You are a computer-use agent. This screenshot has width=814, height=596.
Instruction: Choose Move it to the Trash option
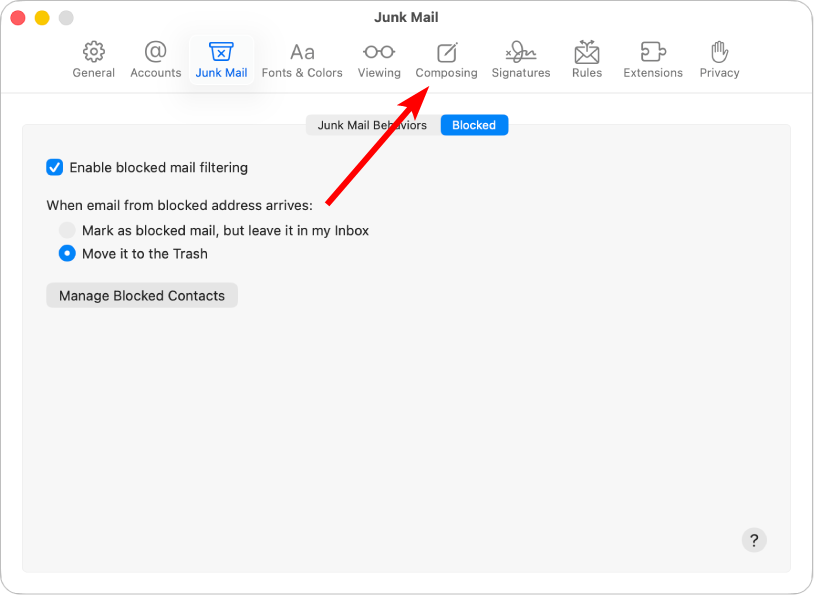(67, 253)
